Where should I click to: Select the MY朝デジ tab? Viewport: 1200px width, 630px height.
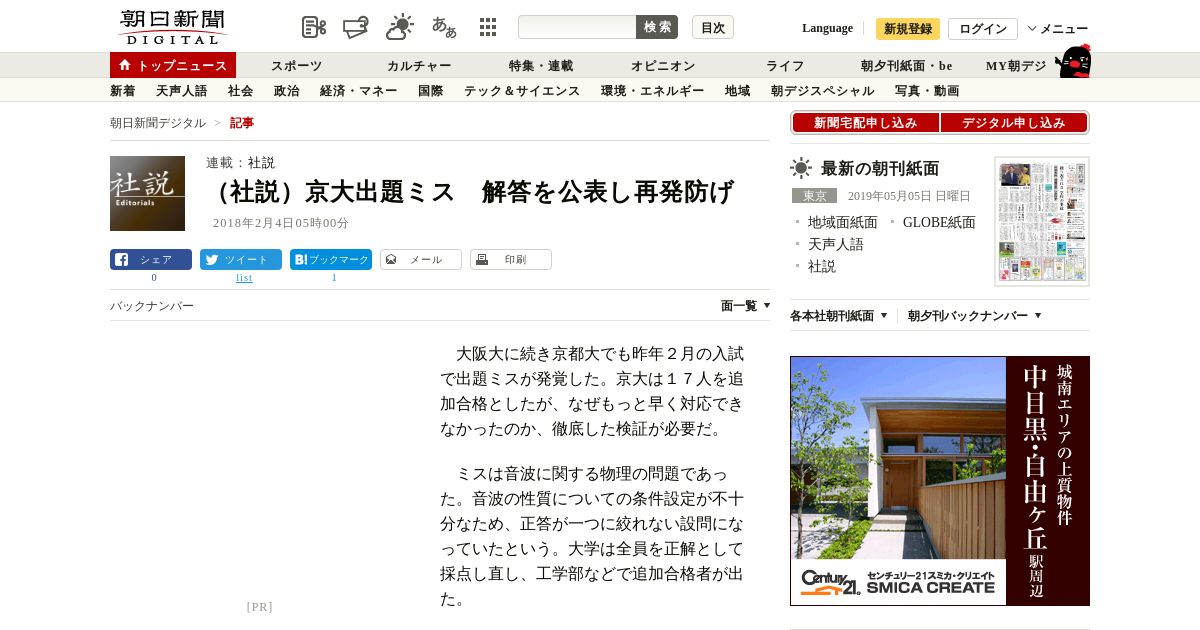click(1016, 66)
